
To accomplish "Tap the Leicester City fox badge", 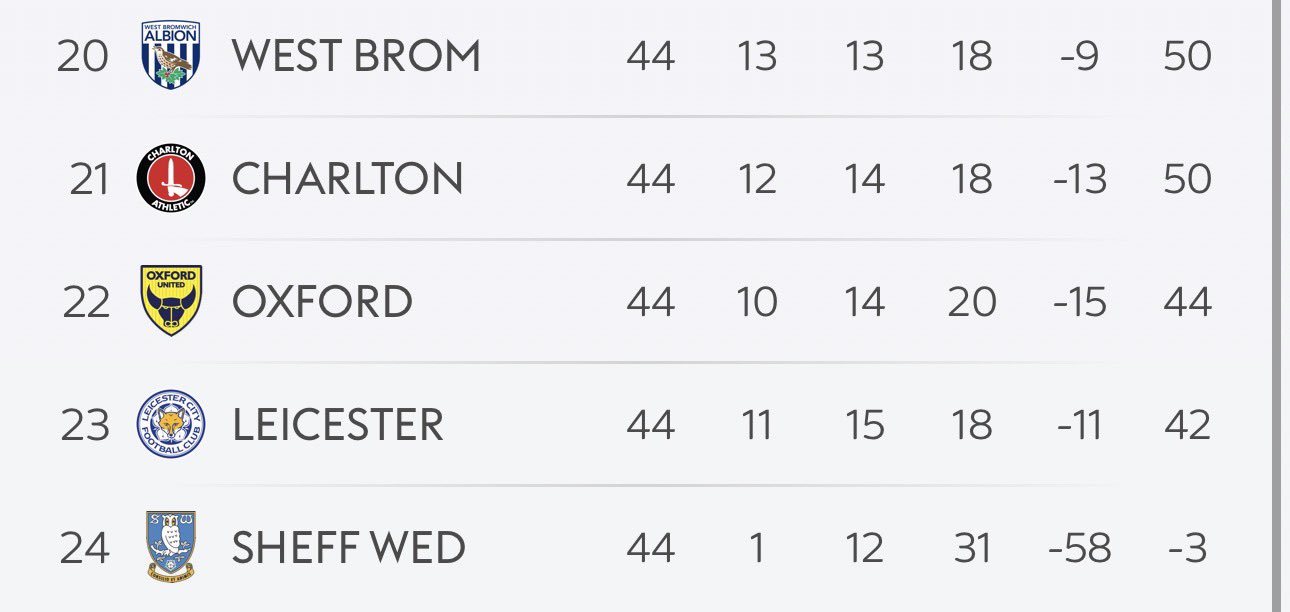I will pos(170,425).
